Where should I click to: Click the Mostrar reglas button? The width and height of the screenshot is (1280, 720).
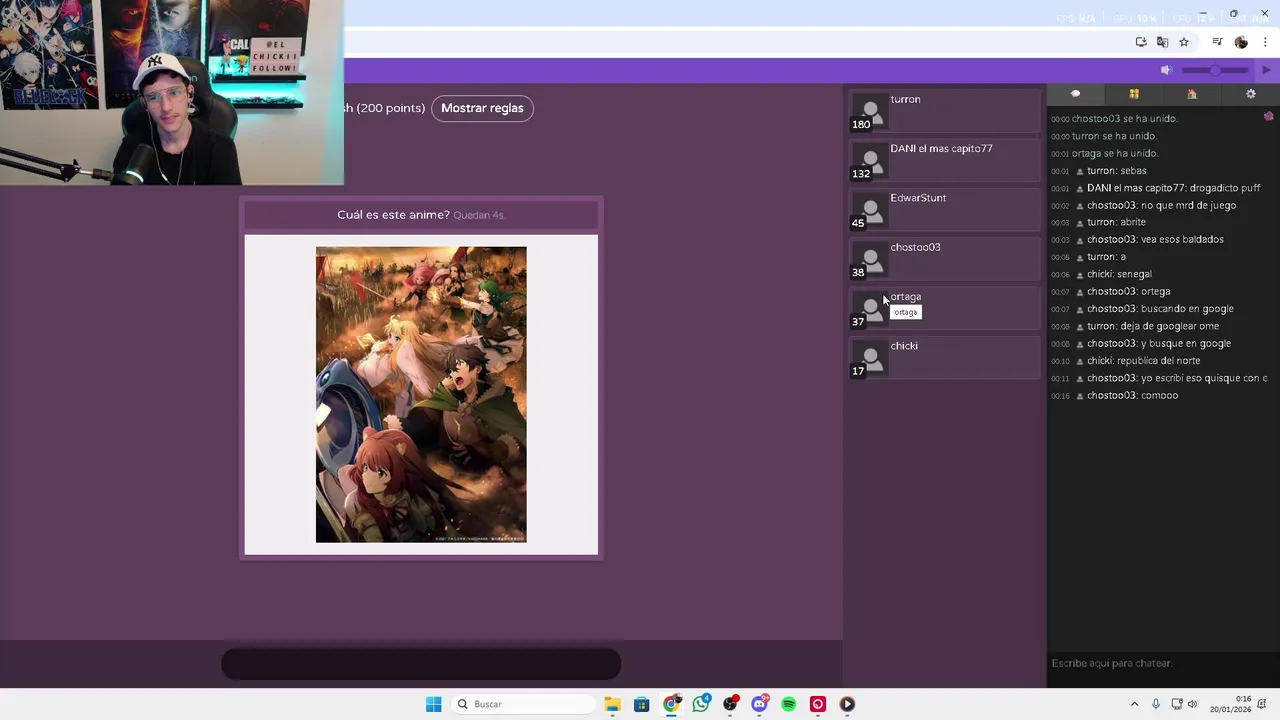(482, 108)
